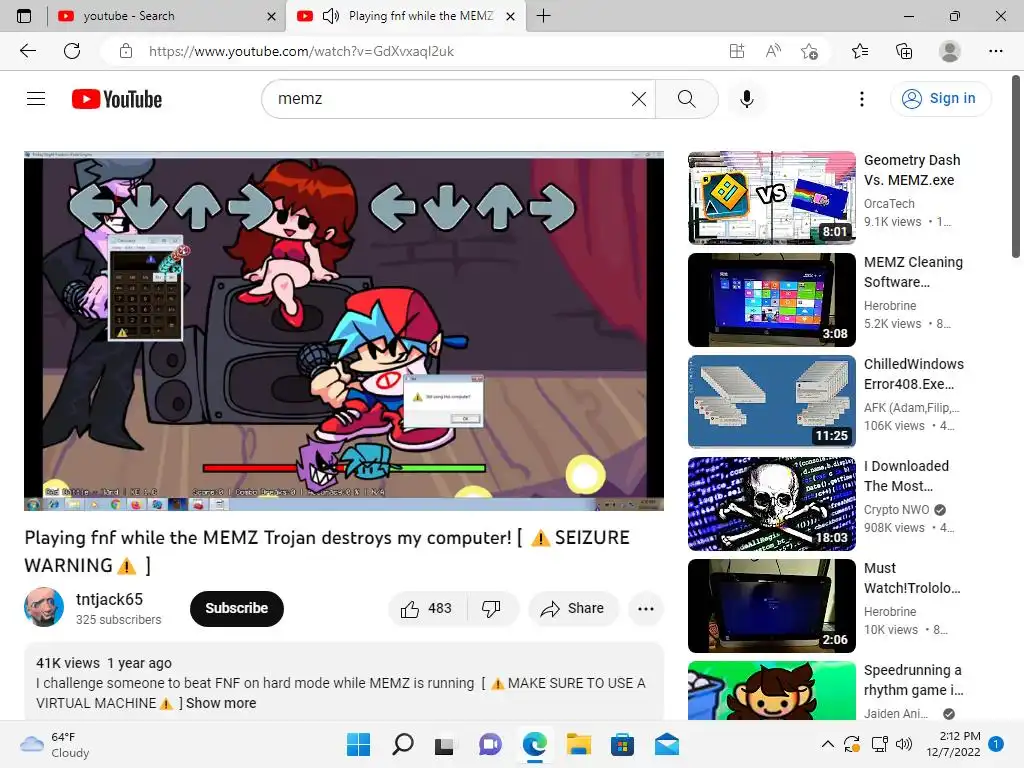The height and width of the screenshot is (768, 1024).
Task: Close the youtube - Search tab
Action: pyautogui.click(x=272, y=16)
